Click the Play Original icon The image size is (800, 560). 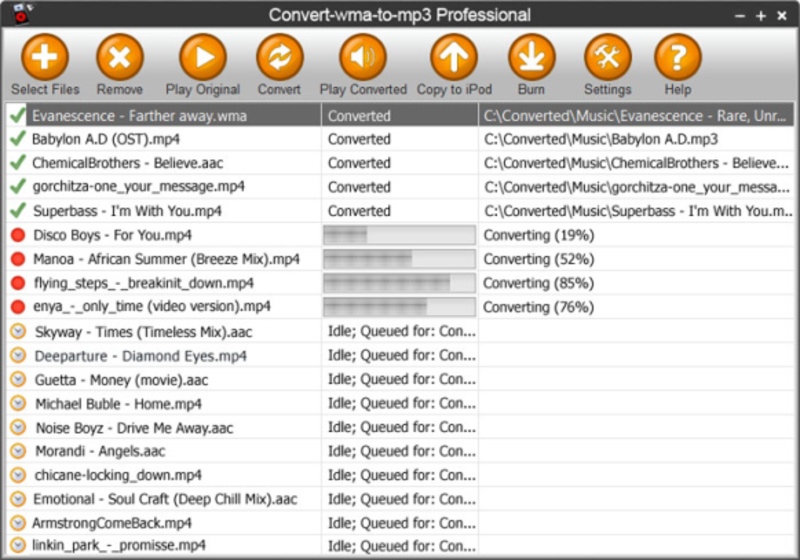203,57
